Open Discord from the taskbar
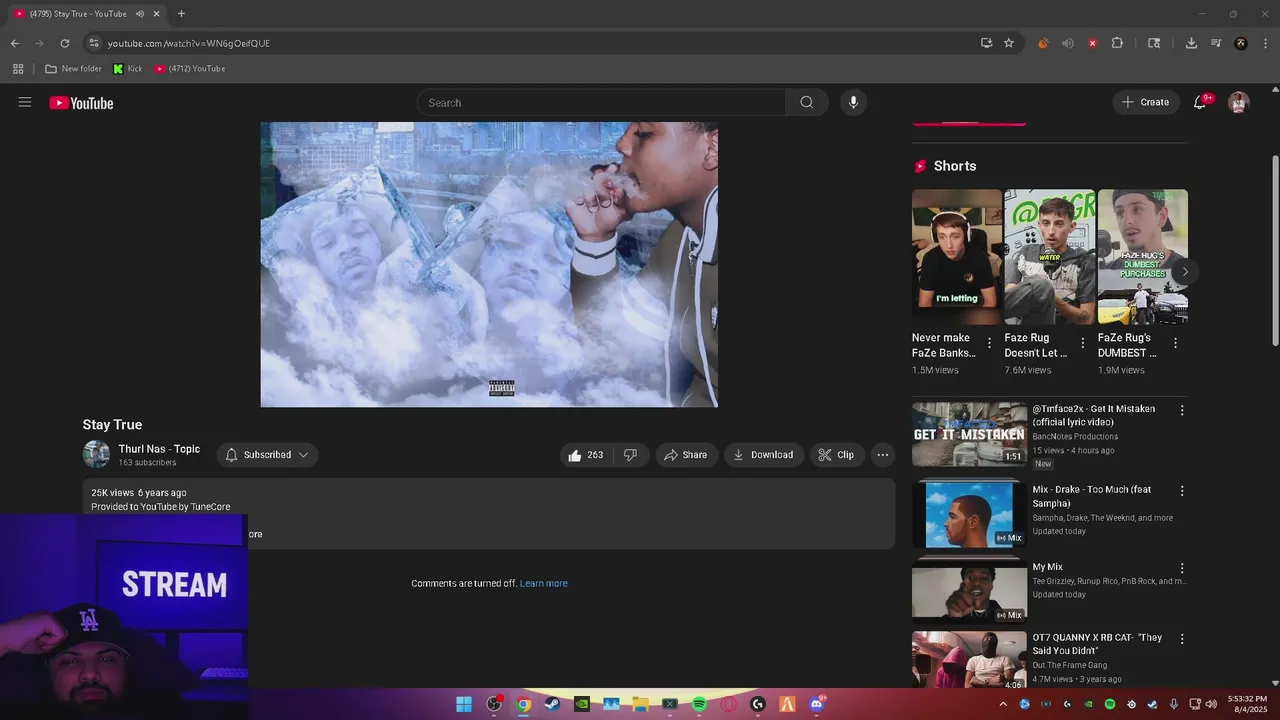Image resolution: width=1280 pixels, height=720 pixels. click(817, 704)
